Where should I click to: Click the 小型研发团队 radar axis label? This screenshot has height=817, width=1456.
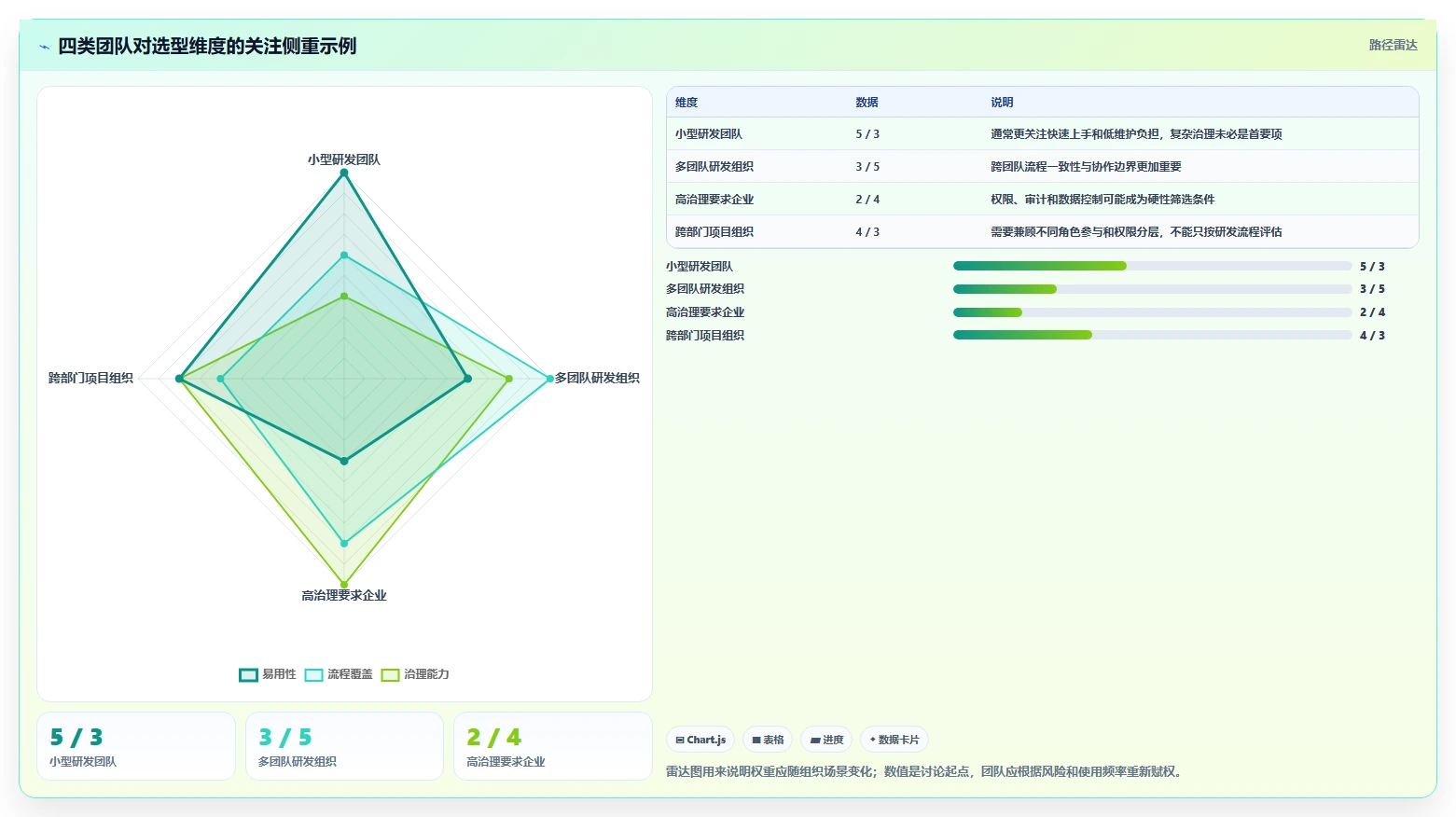pyautogui.click(x=344, y=159)
